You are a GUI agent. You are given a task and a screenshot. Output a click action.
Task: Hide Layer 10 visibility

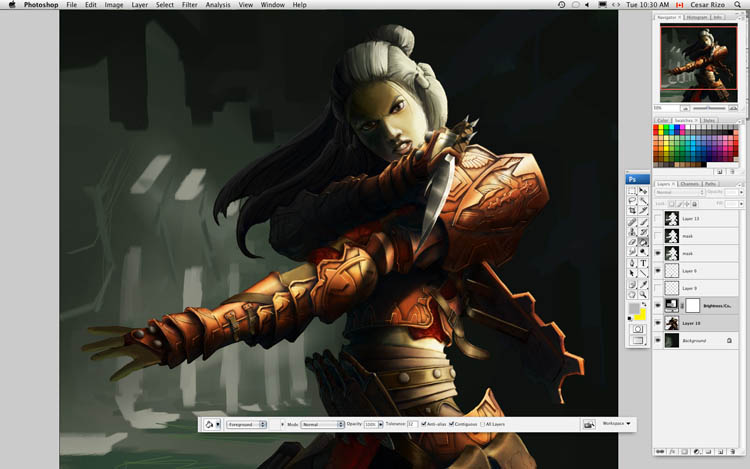(658, 323)
